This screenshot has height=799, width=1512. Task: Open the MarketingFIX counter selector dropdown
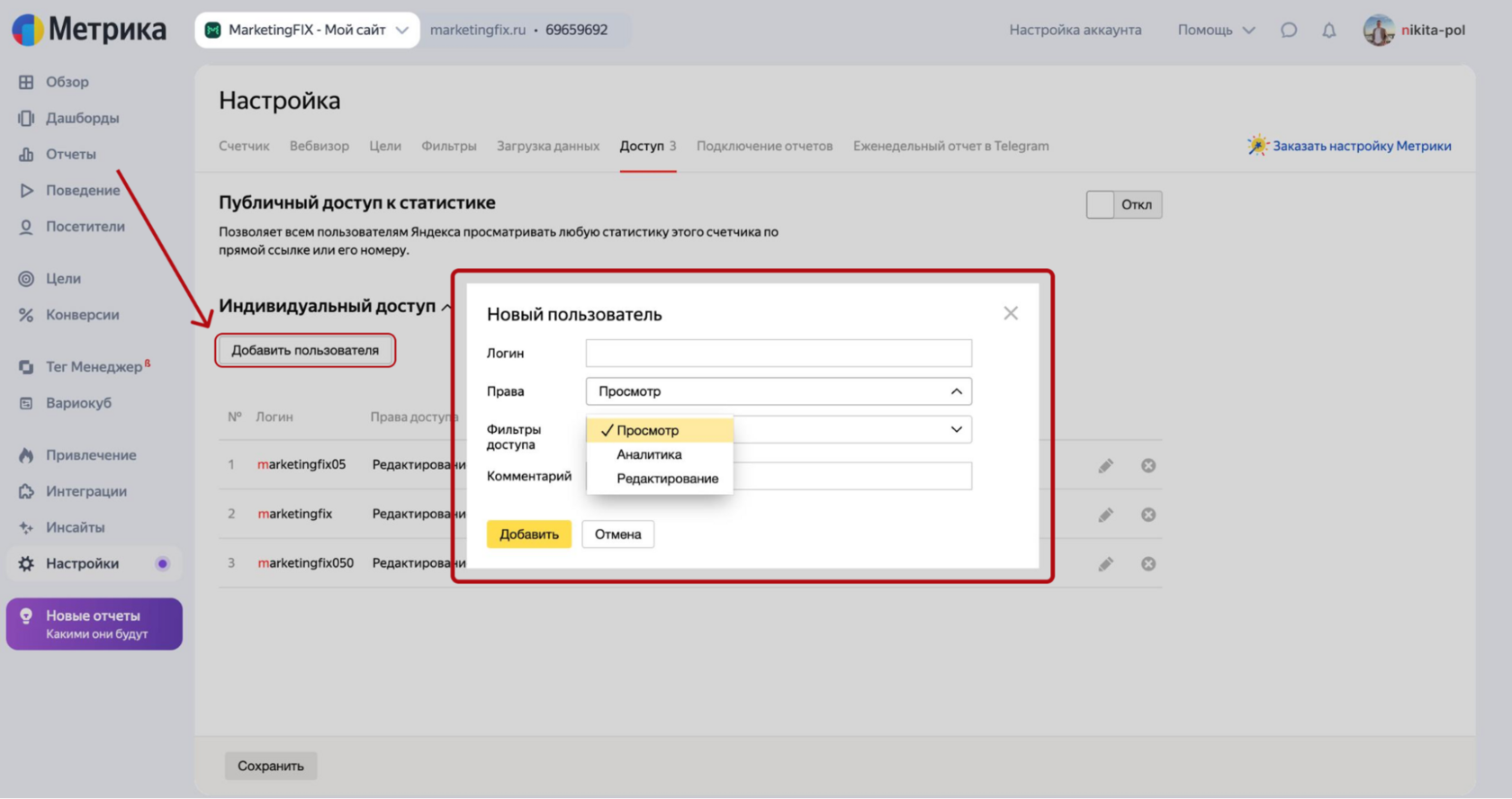(307, 30)
